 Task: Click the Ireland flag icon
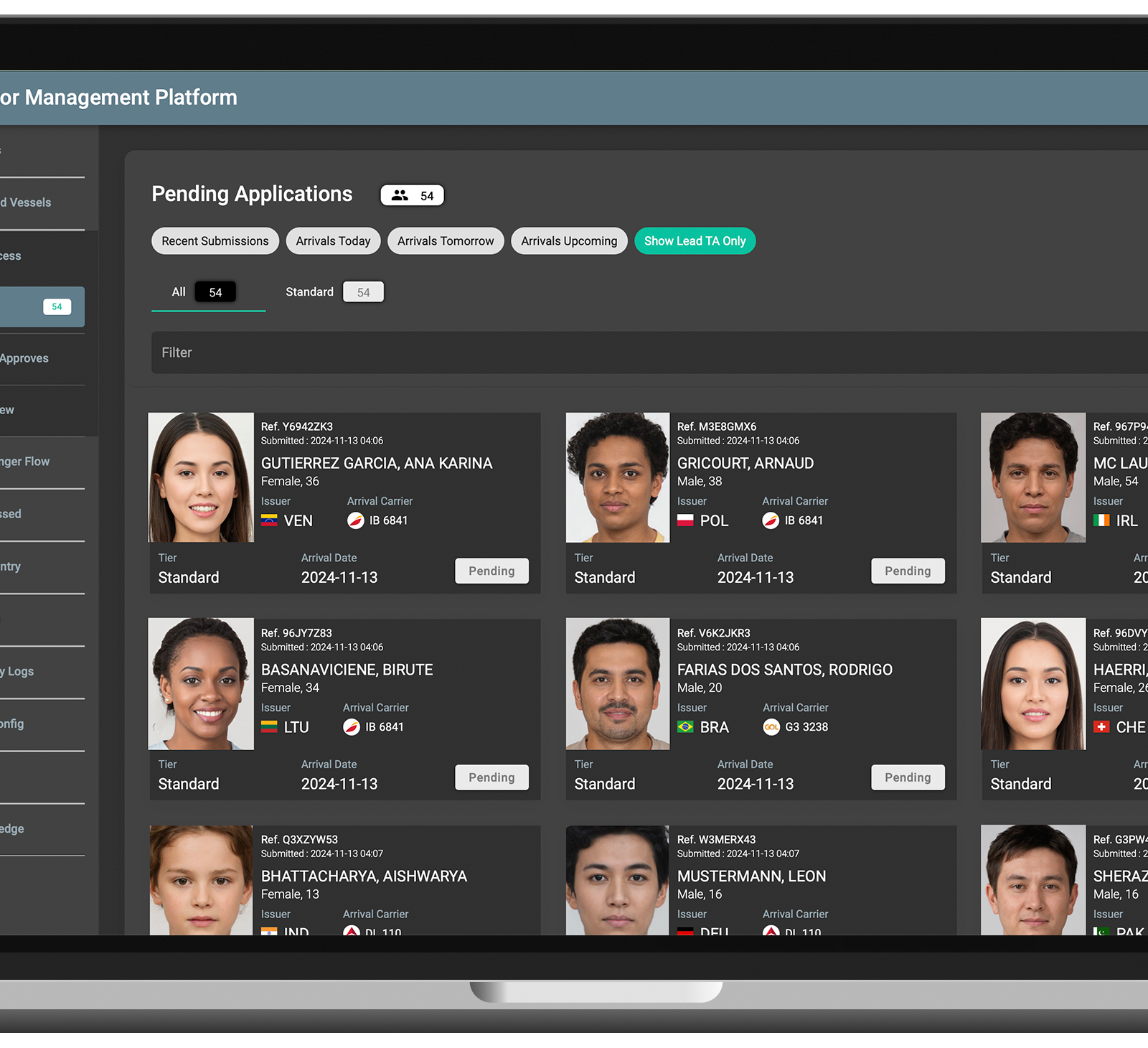[x=1101, y=520]
